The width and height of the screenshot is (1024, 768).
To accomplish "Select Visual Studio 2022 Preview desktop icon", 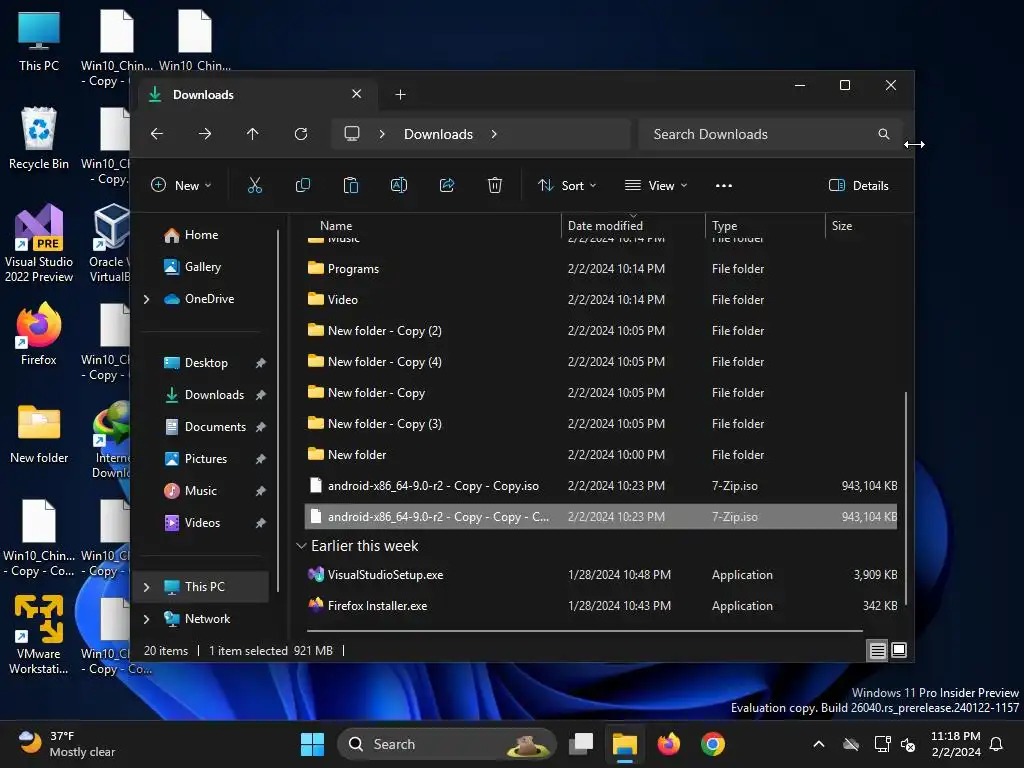I will pos(39,243).
